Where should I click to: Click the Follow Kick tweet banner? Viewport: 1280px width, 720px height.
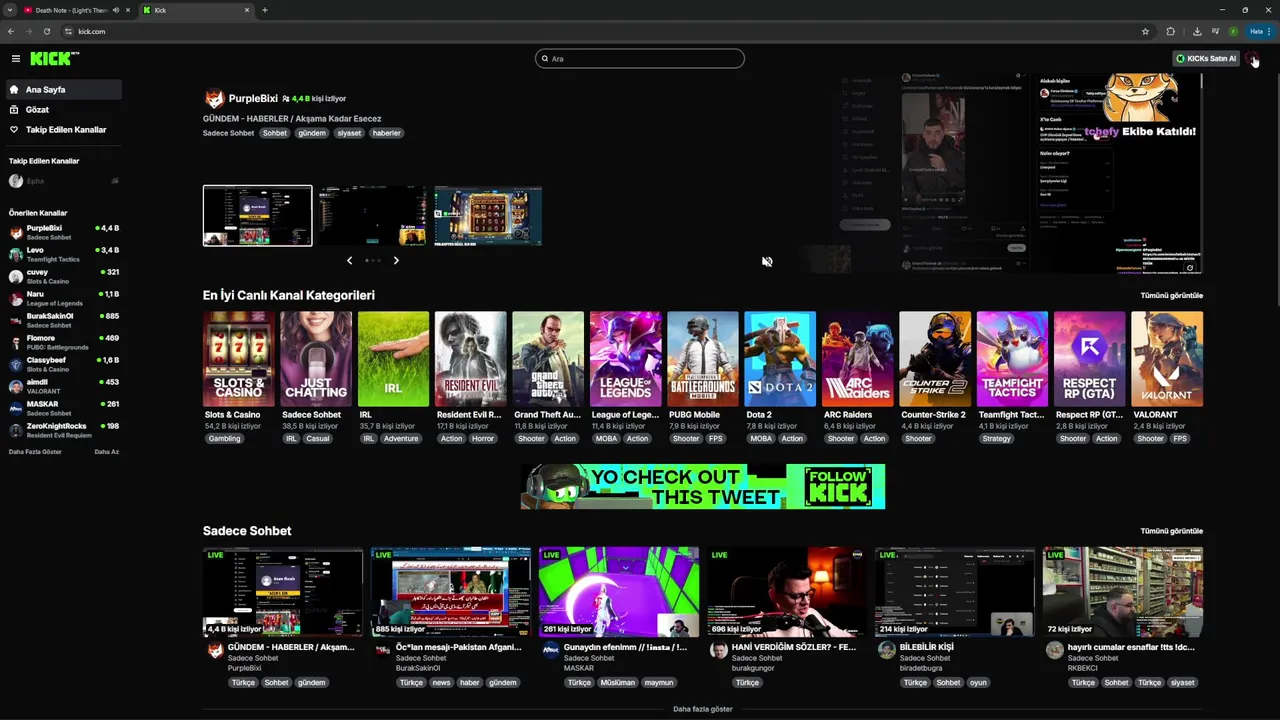click(x=703, y=486)
